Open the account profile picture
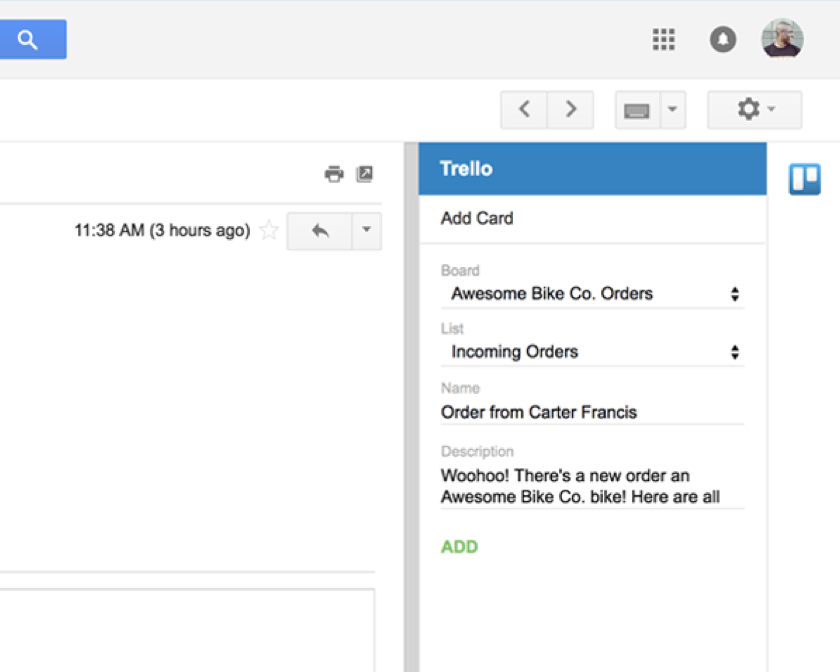 [x=782, y=39]
